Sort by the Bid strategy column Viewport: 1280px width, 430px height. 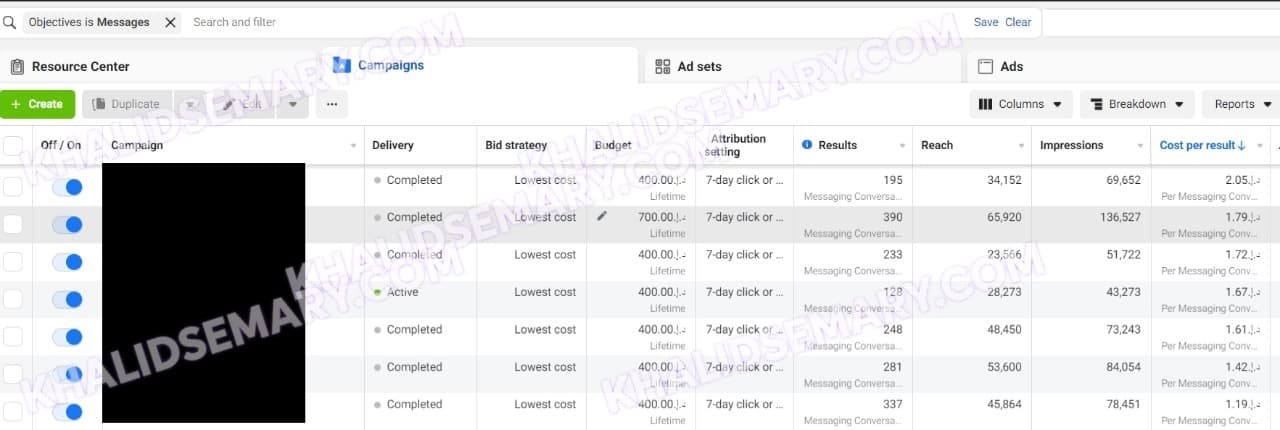click(516, 145)
